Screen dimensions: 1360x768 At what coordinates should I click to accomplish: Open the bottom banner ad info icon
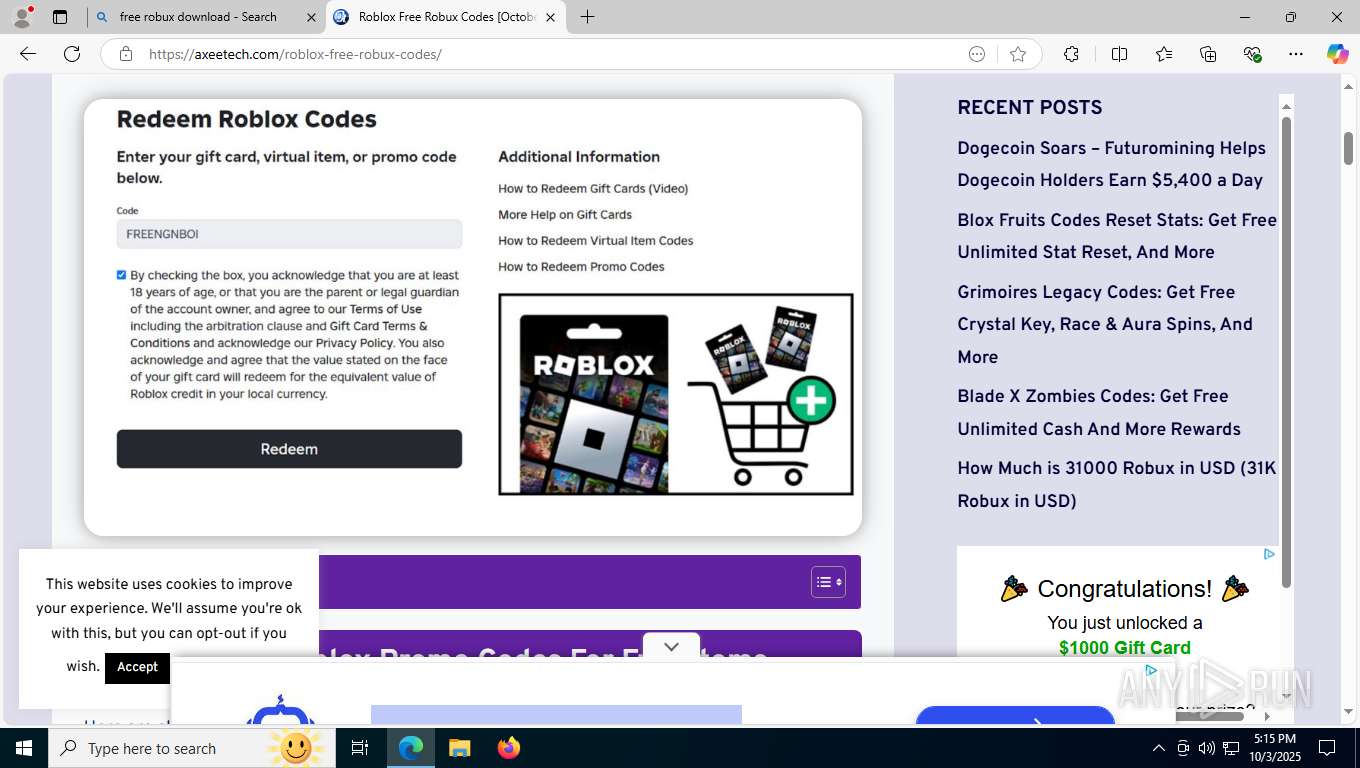click(x=1151, y=671)
